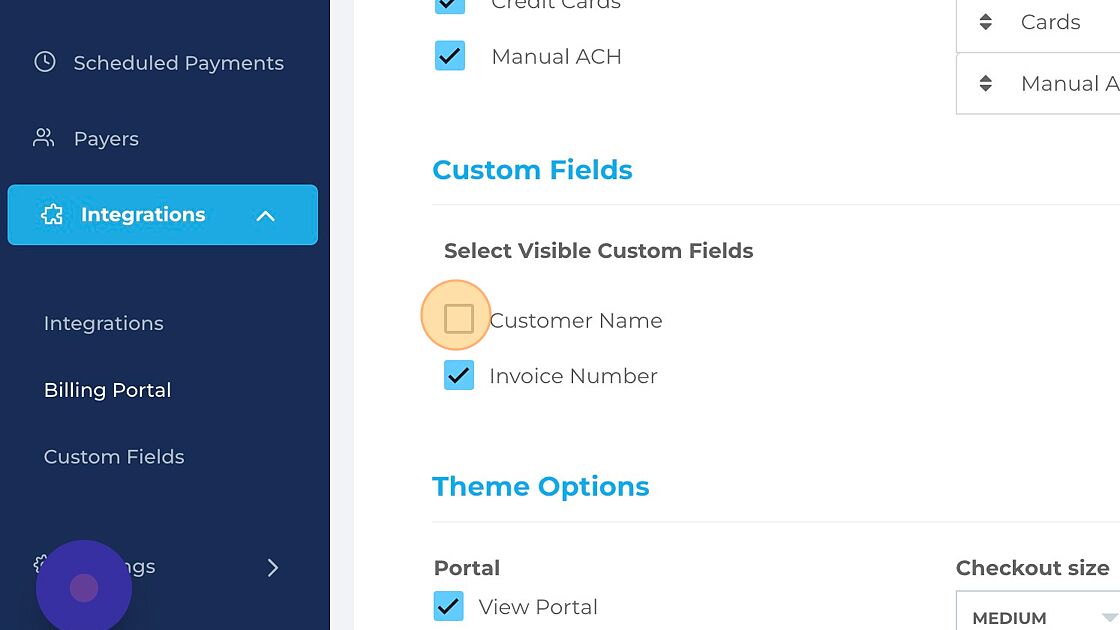Viewport: 1120px width, 630px height.
Task: Click the sort arrows beside Manual A
Action: [x=986, y=84]
